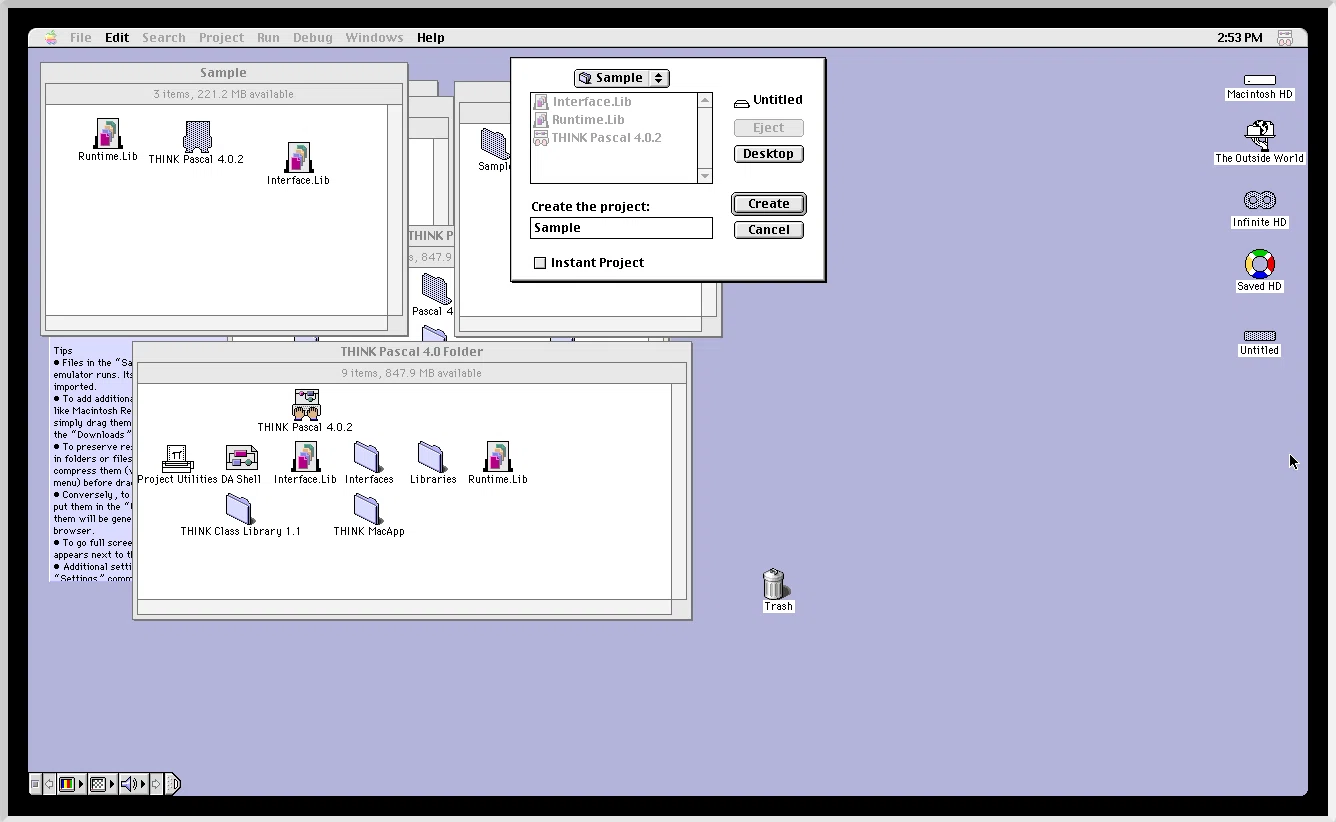
Task: Open the Search menu
Action: point(164,38)
